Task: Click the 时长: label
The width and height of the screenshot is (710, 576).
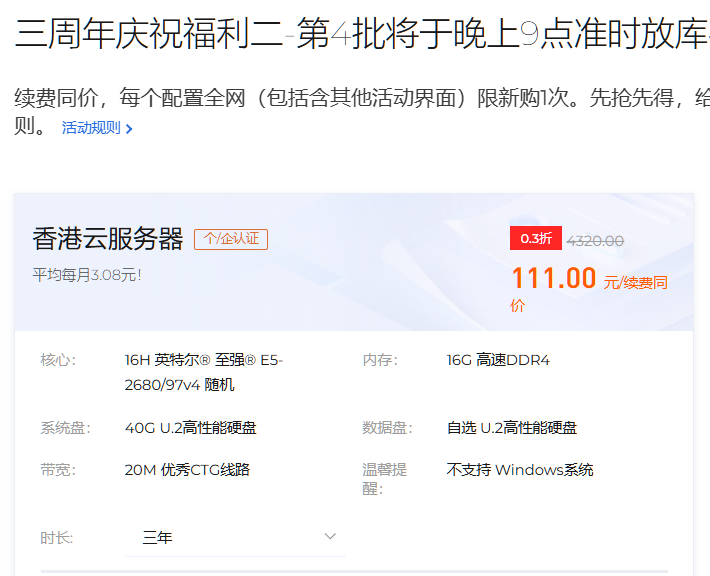Action: (x=57, y=538)
